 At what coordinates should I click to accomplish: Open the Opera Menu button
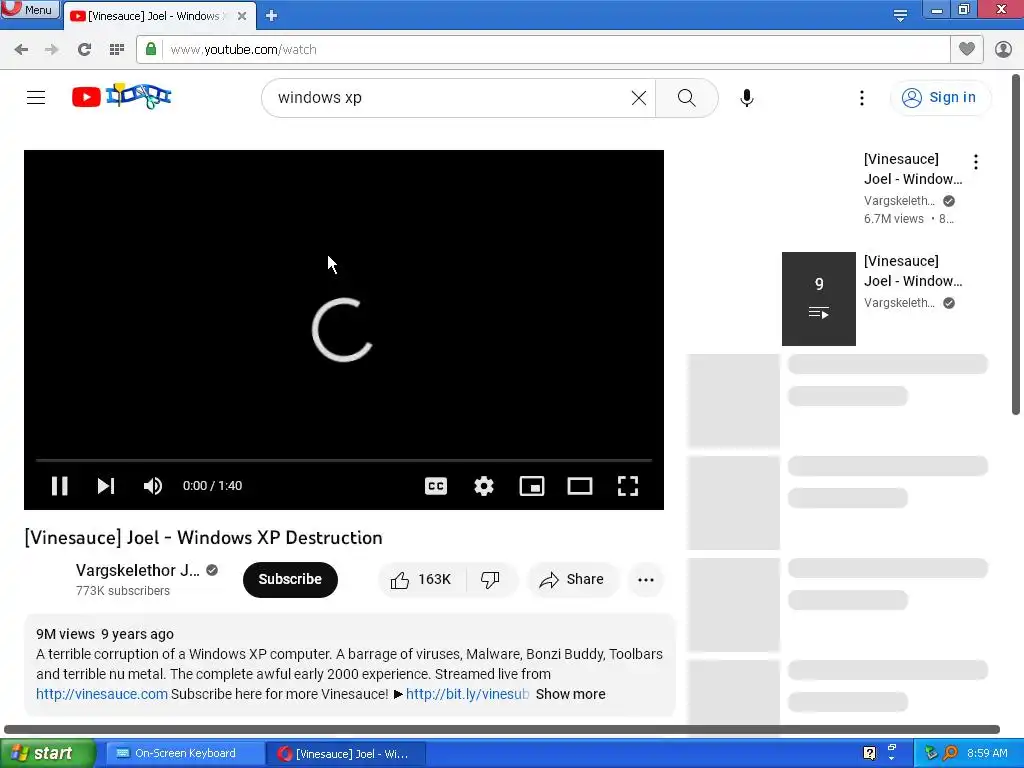tap(30, 9)
